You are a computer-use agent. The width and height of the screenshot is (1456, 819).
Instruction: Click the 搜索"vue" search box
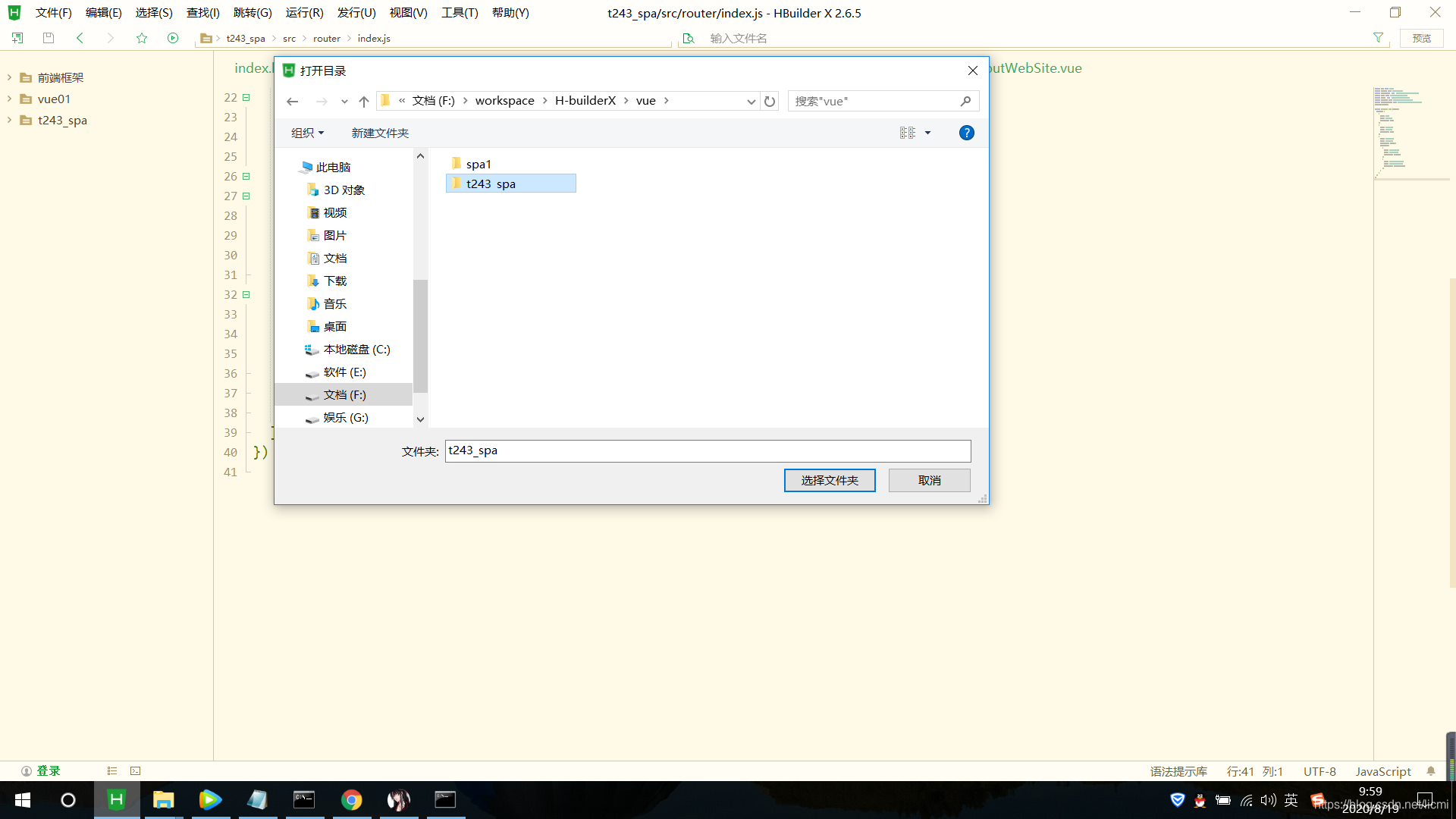(x=883, y=101)
